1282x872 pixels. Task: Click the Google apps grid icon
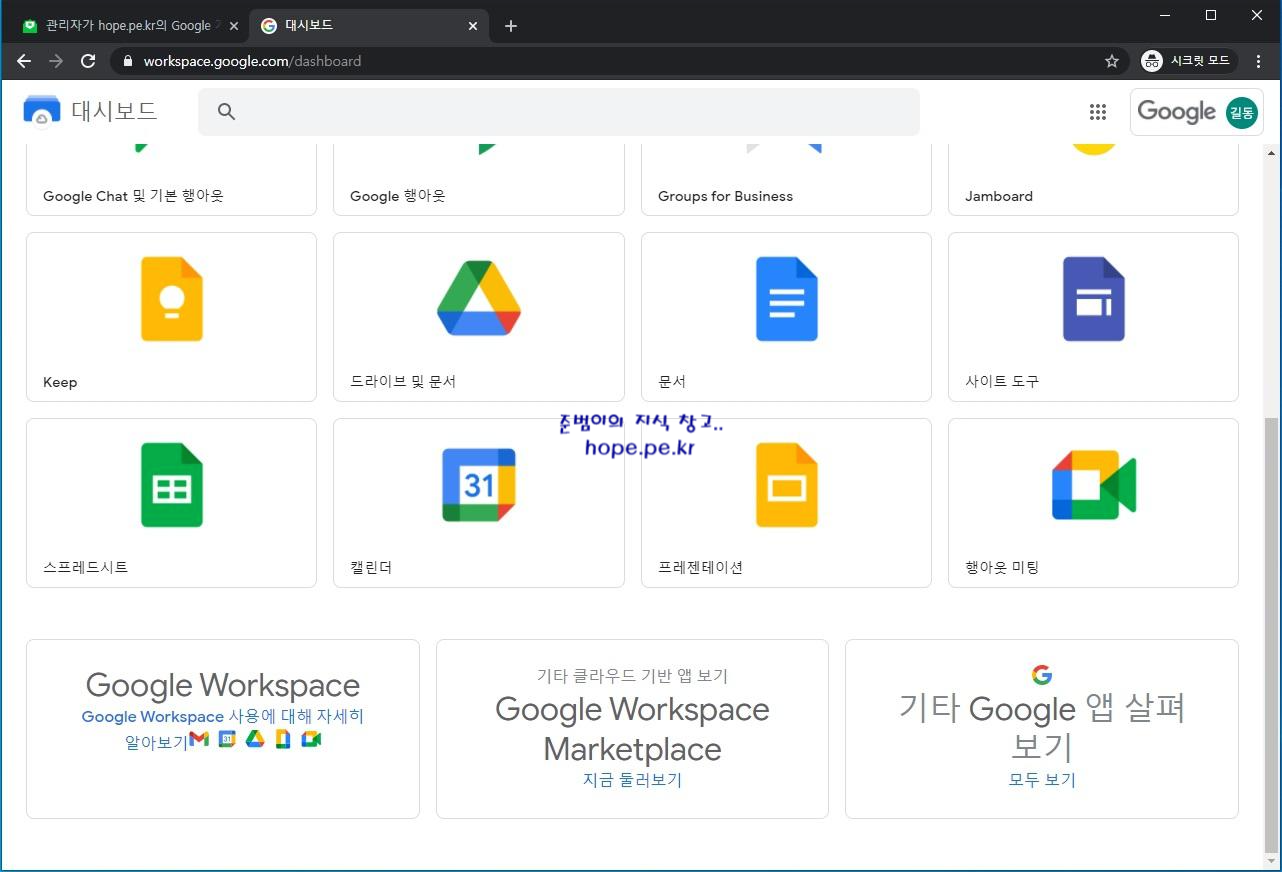point(1098,112)
